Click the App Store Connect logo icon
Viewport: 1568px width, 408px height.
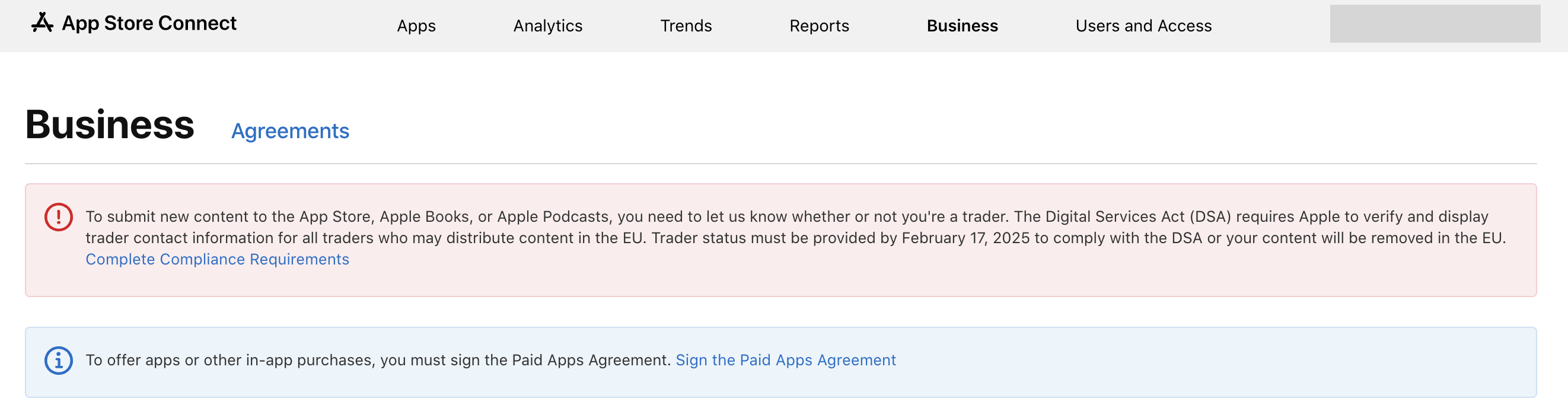(x=42, y=23)
